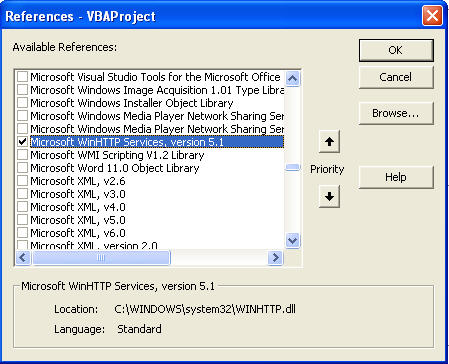This screenshot has width=449, height=364.
Task: Check Microsoft Windows Image Acquisition 1.01 library
Action: [x=22, y=90]
